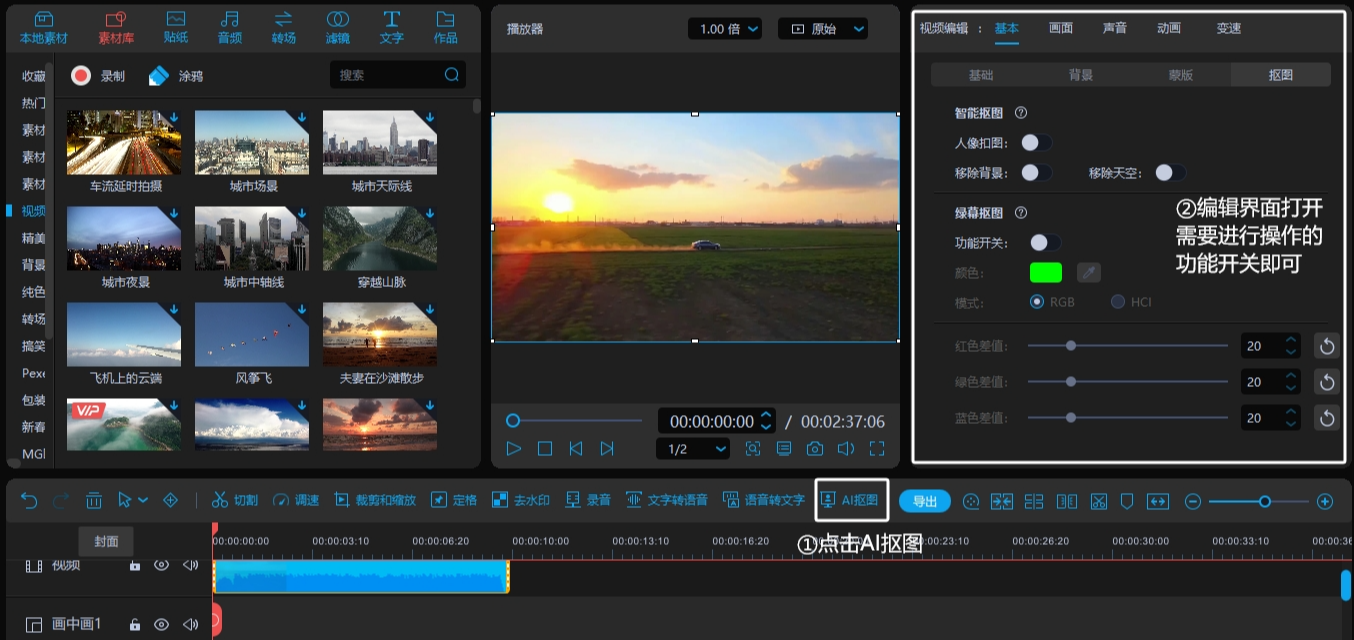This screenshot has height=640, width=1354.
Task: Expand the 1/2 preview quality dropdown
Action: coord(692,449)
